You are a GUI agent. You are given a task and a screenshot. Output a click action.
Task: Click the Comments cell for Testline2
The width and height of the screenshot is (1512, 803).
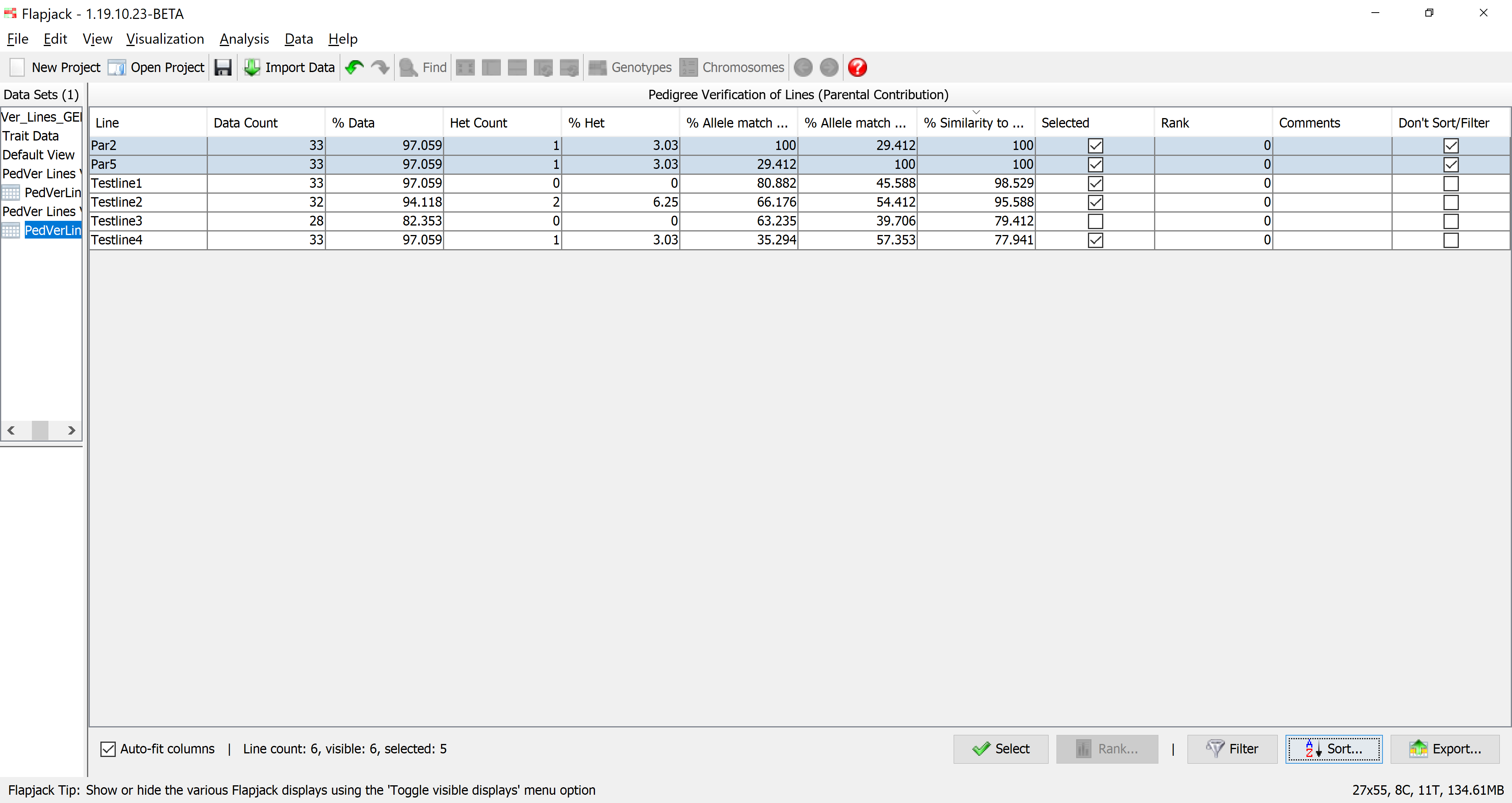pos(1332,202)
